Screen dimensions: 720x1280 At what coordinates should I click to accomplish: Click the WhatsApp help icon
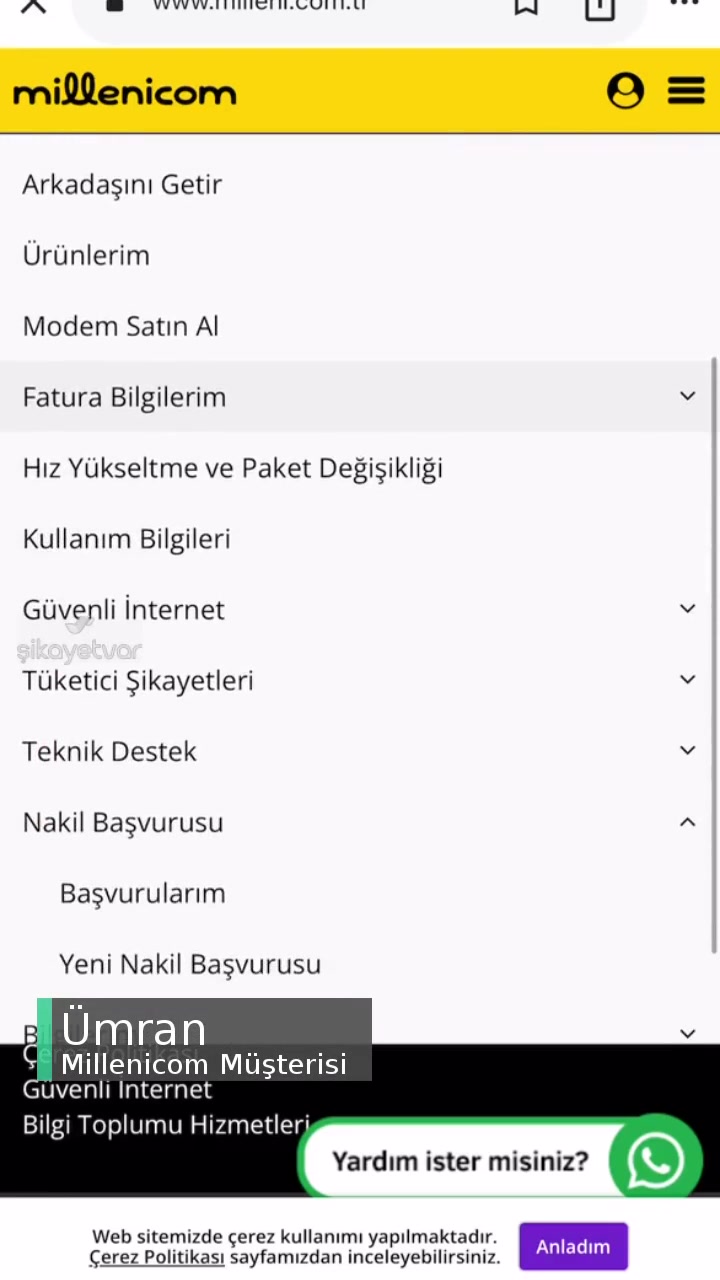coord(655,1159)
